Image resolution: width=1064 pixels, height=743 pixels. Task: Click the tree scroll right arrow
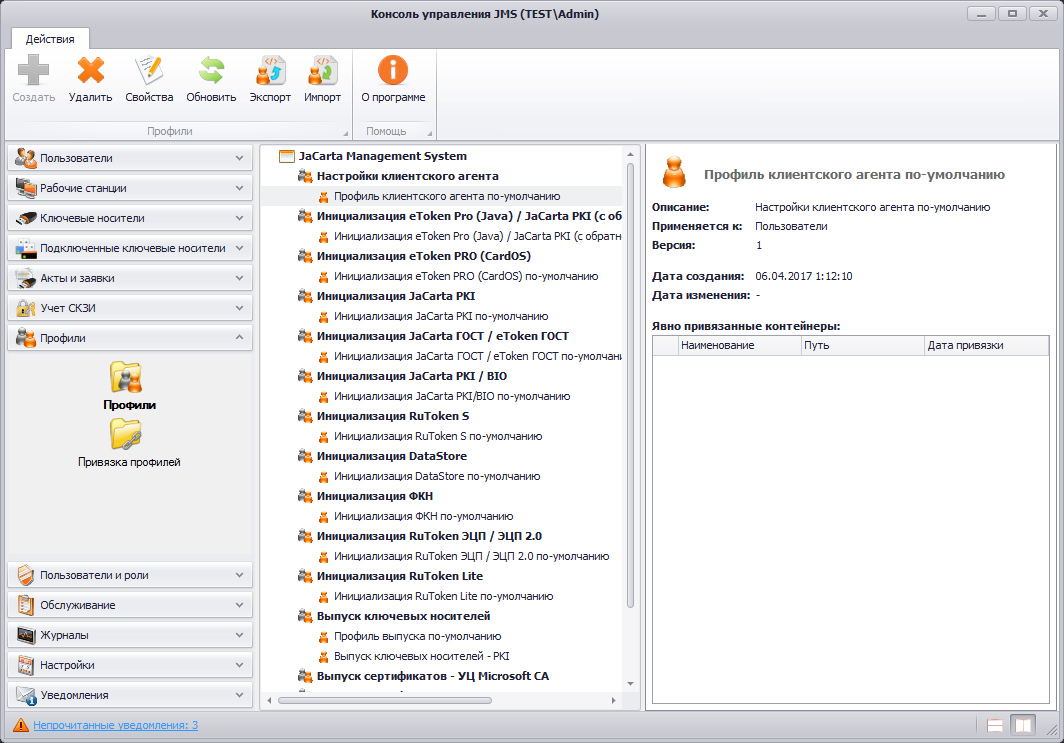pos(613,700)
